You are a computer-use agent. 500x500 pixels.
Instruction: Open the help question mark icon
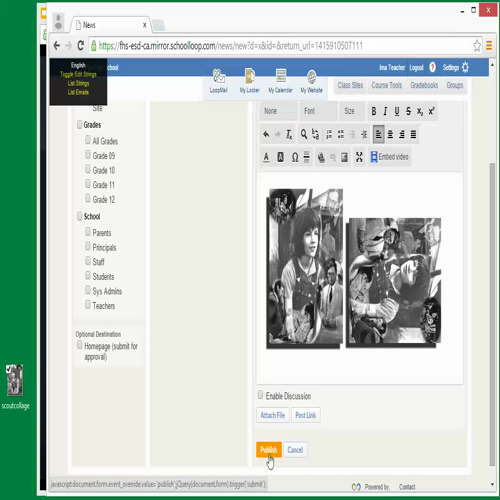(x=432, y=67)
